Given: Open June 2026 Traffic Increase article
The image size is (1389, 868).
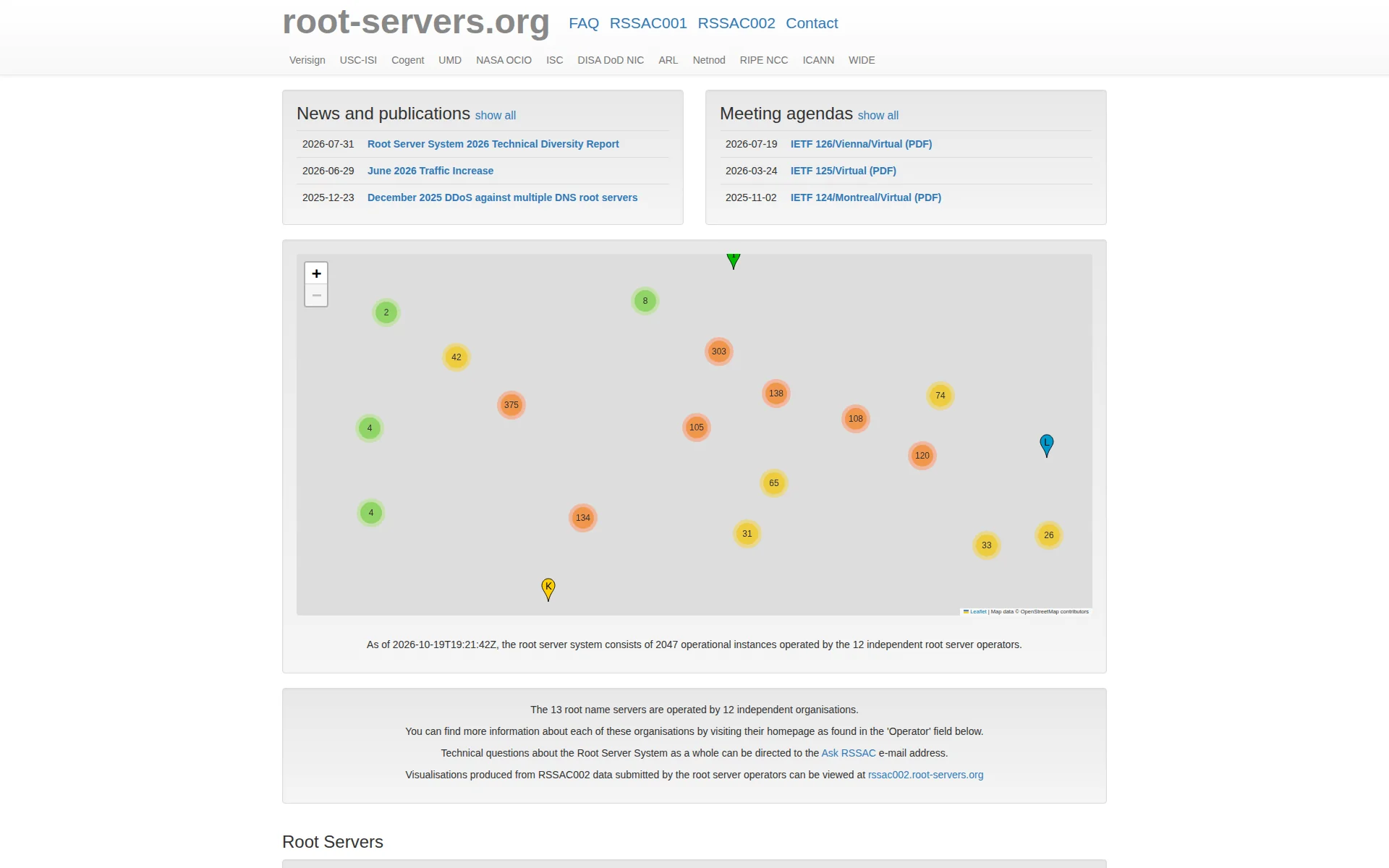Looking at the screenshot, I should 430,171.
